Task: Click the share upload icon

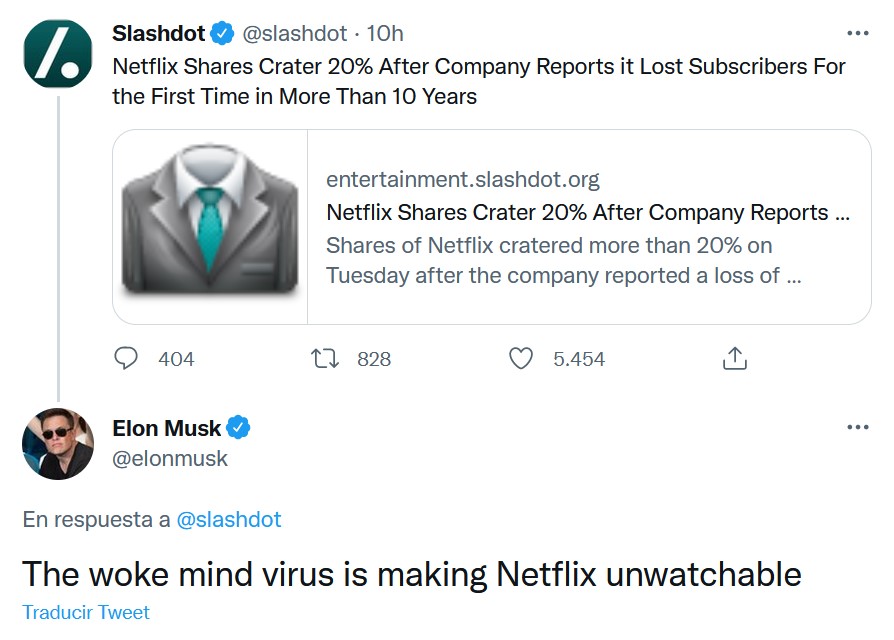Action: (x=734, y=358)
